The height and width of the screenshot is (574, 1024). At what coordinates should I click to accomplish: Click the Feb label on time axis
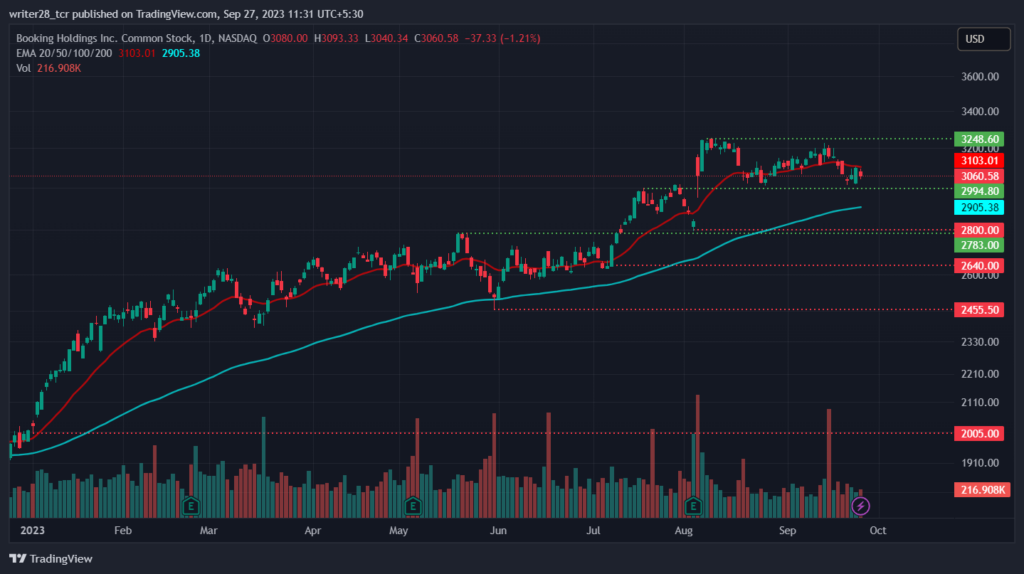coord(123,531)
